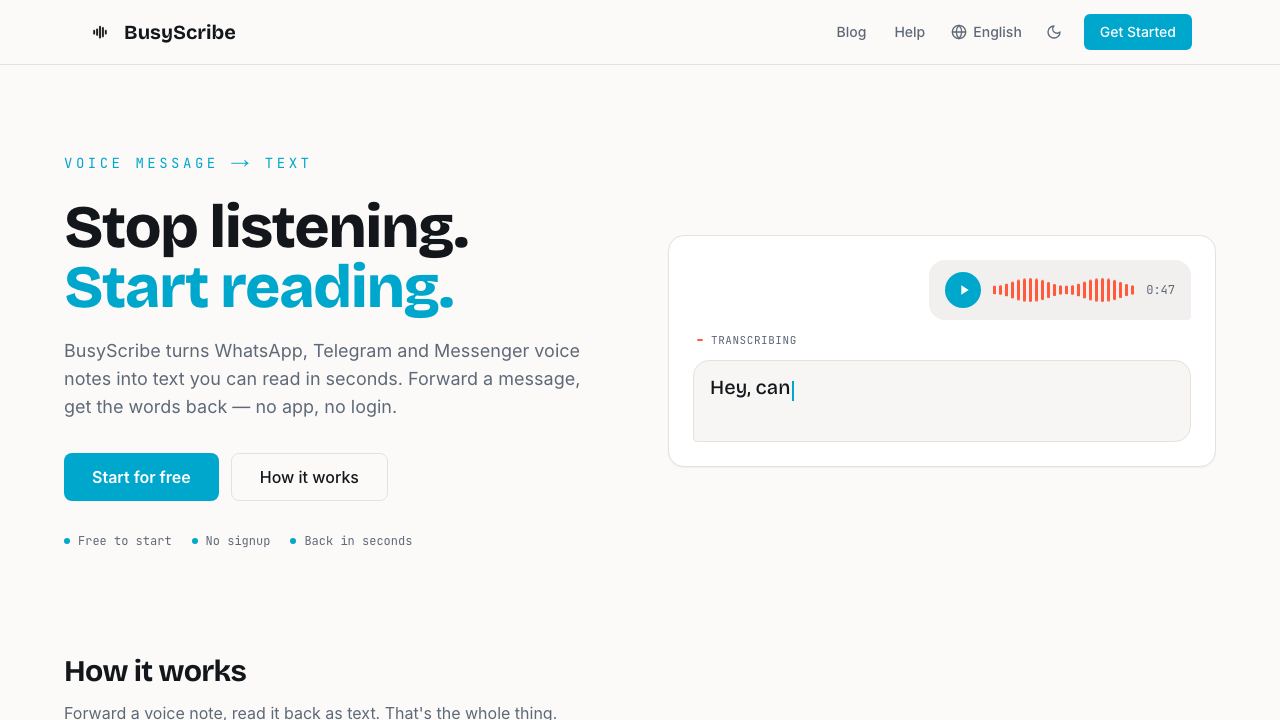Click the 'Free to start' text

pyautogui.click(x=125, y=541)
